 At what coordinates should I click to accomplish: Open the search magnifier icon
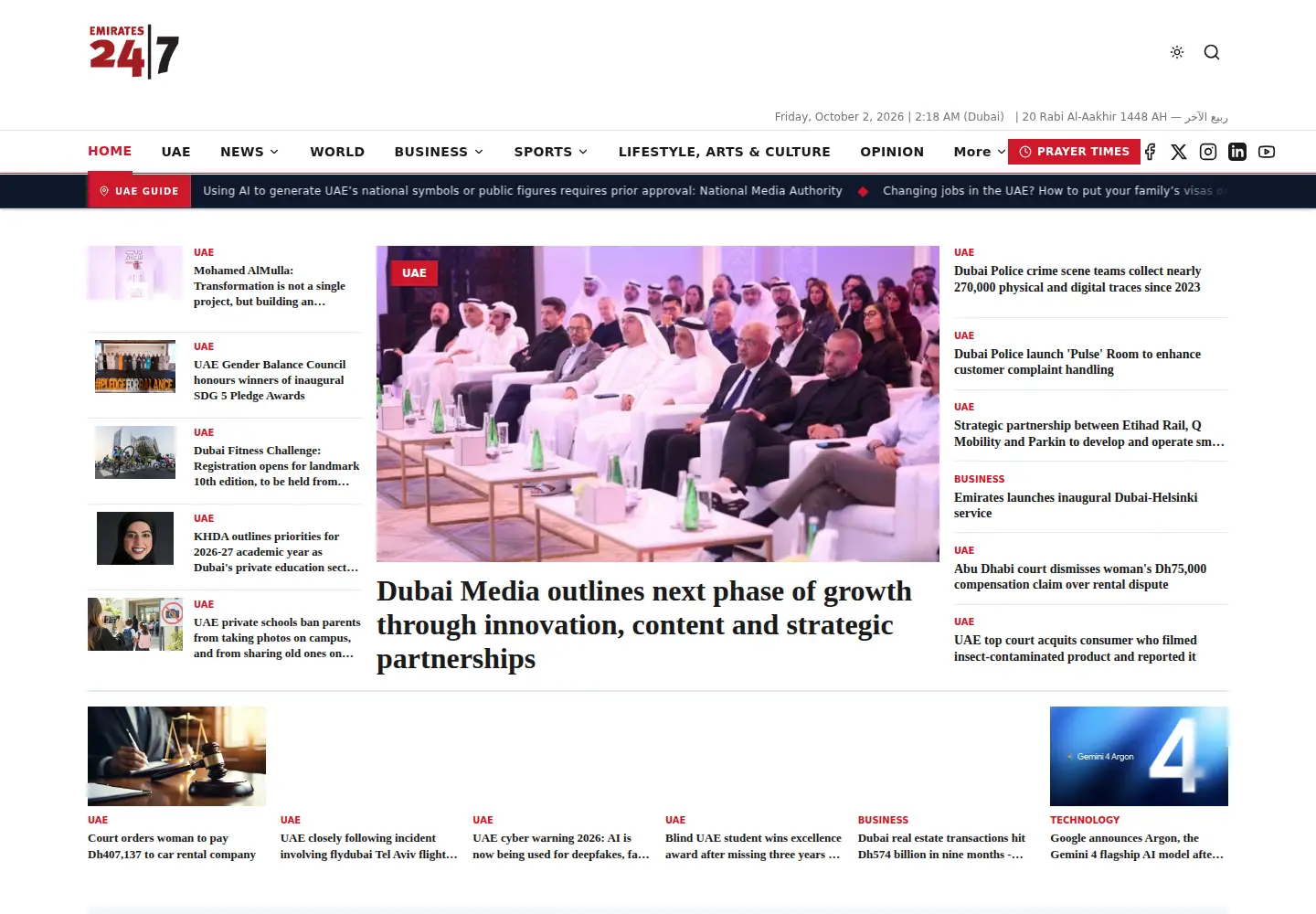(x=1212, y=52)
